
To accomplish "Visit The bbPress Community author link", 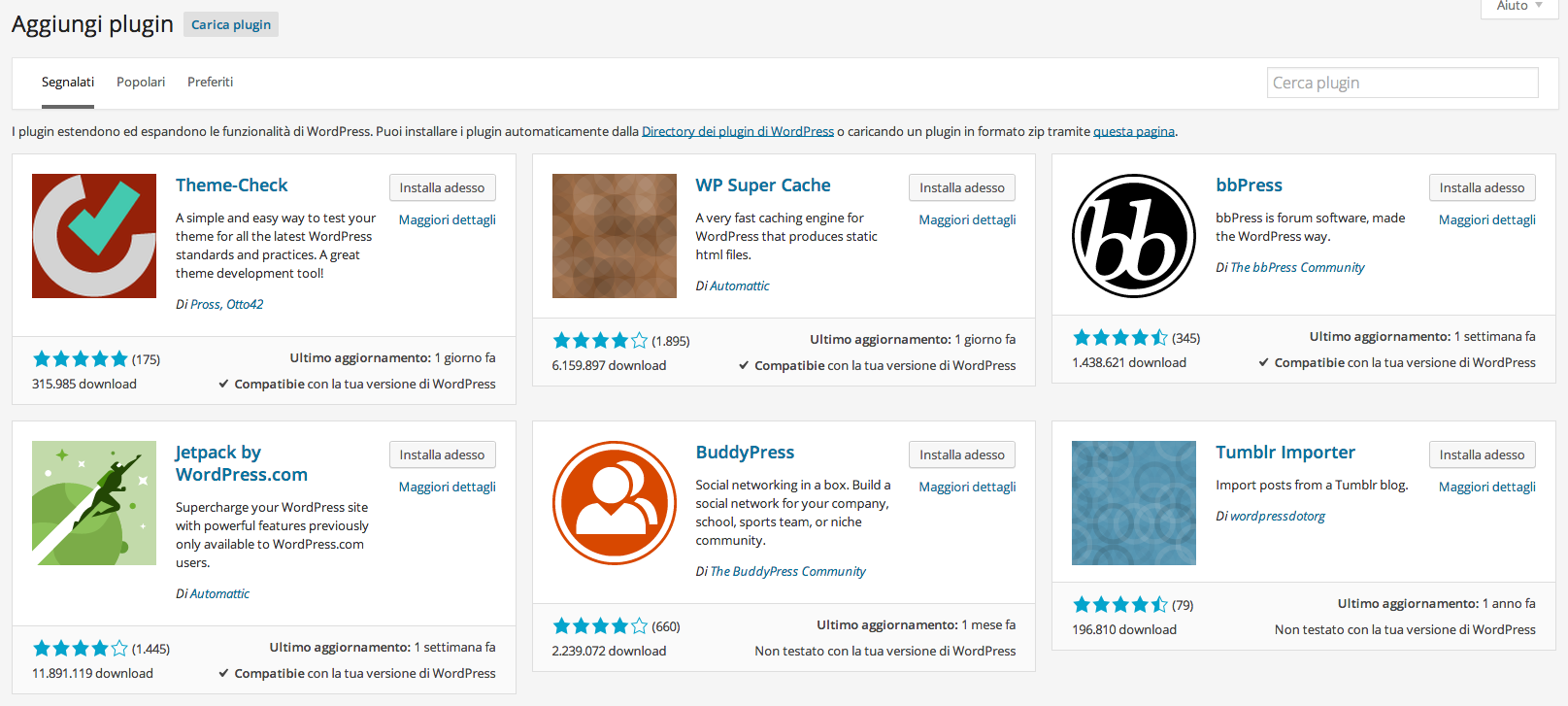I will 1297,268.
